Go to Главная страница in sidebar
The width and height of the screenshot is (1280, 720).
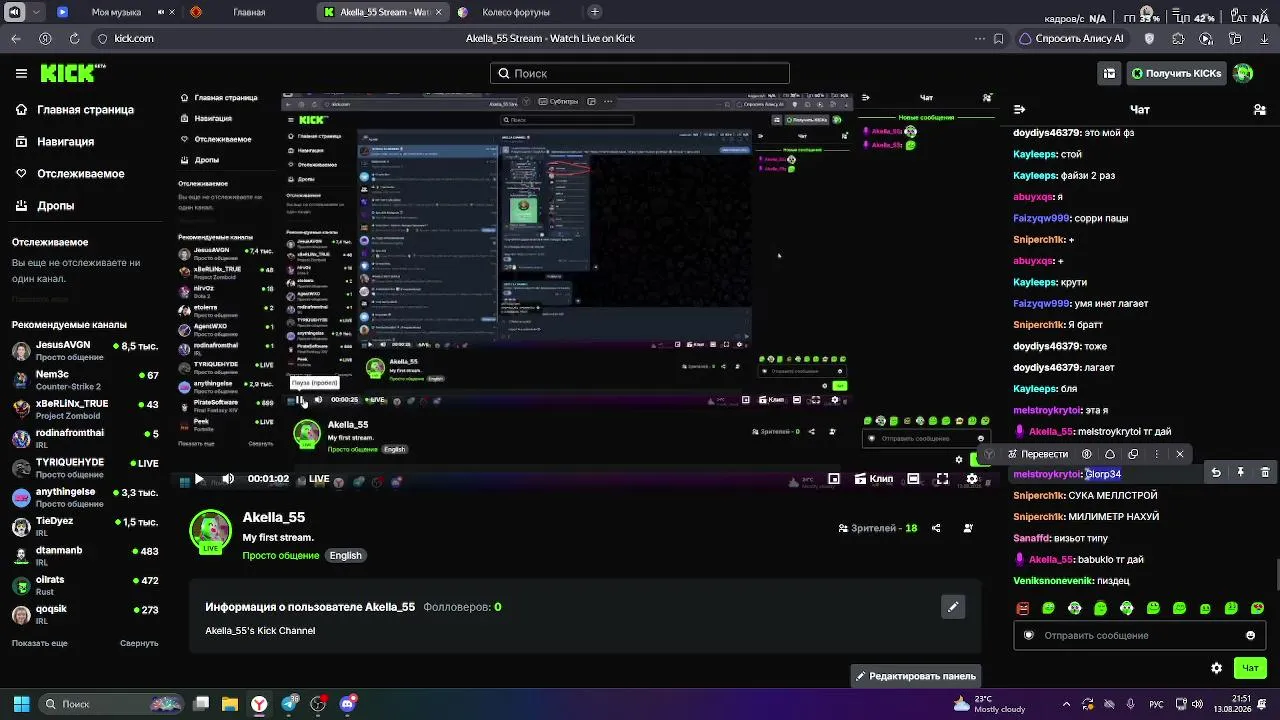click(75, 110)
